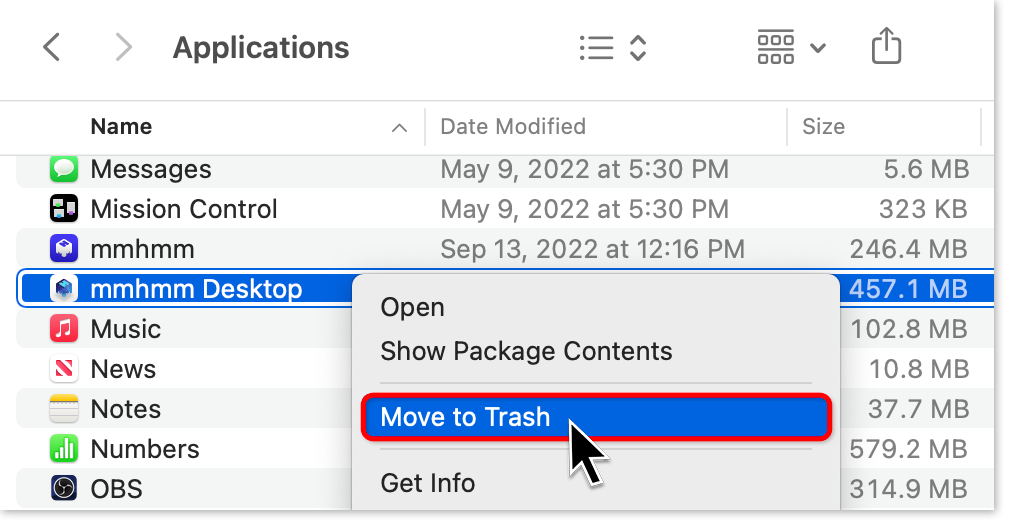Sort by Size column header
The height and width of the screenshot is (525, 1009).
[823, 127]
